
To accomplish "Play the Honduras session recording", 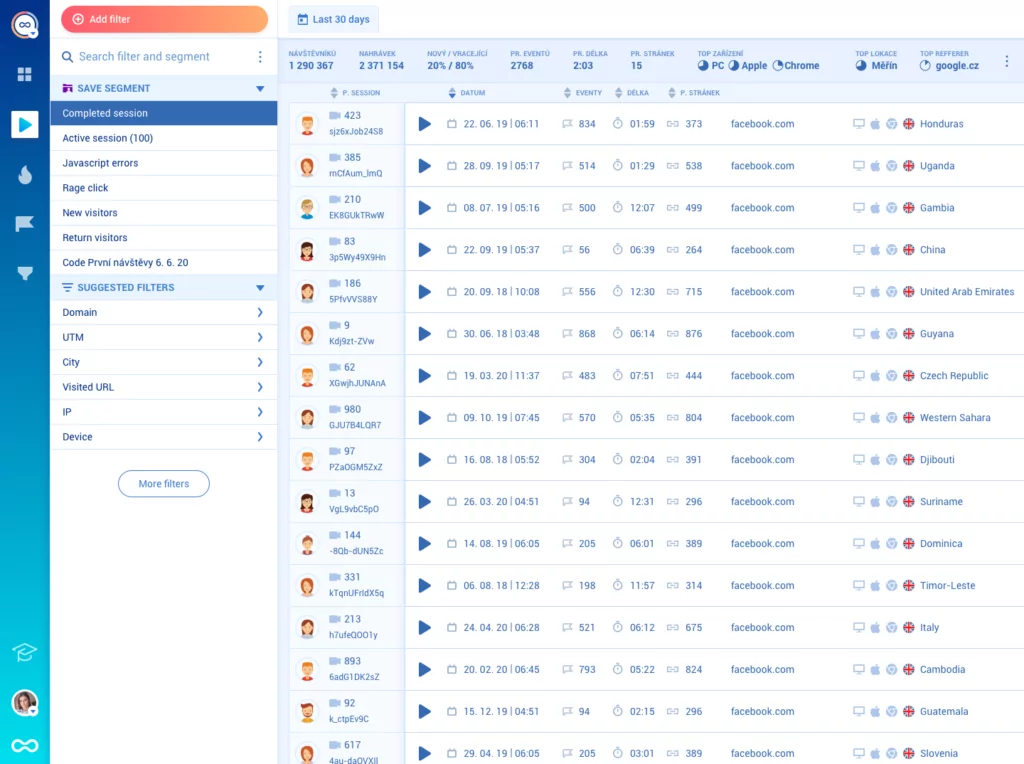I will (425, 124).
